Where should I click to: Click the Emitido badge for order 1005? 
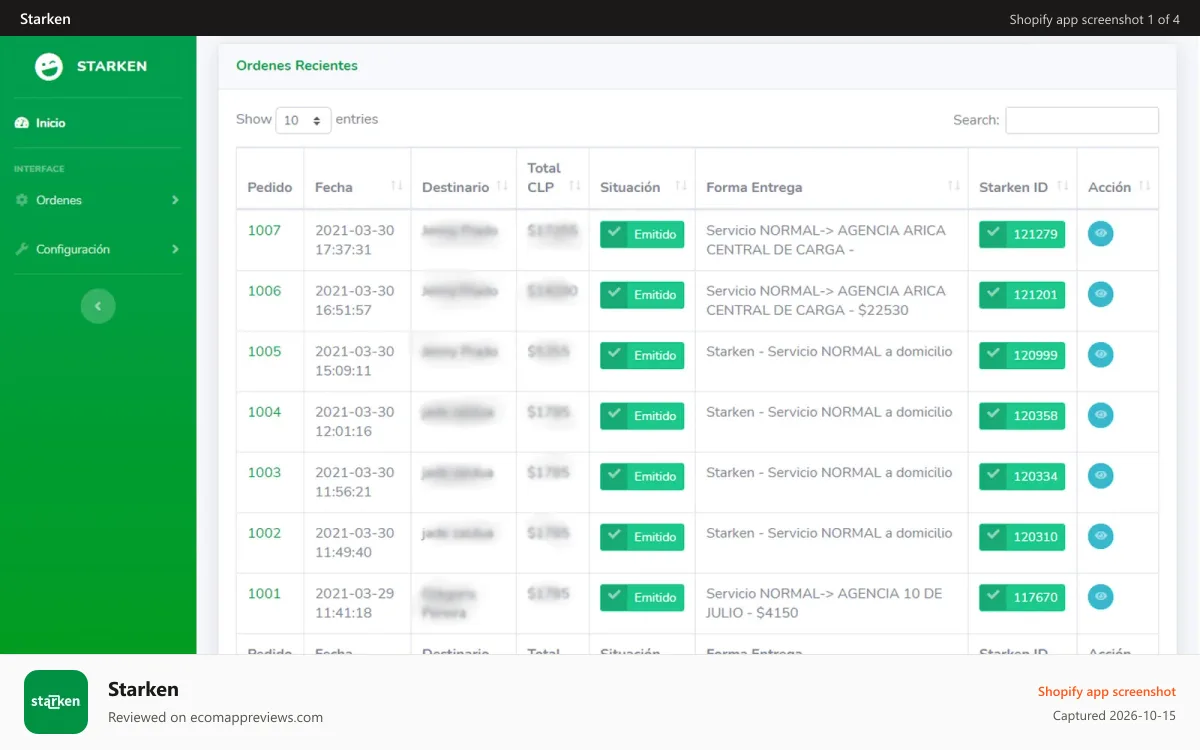[642, 355]
